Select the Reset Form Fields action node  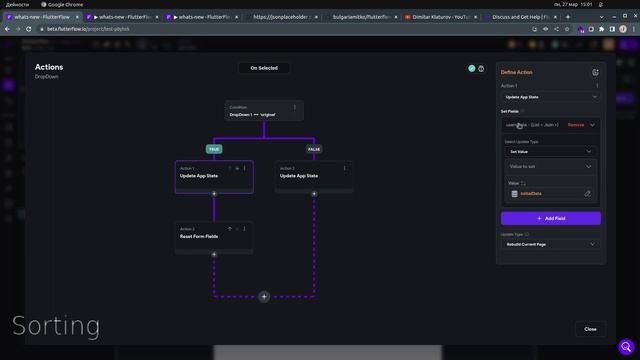pos(214,237)
